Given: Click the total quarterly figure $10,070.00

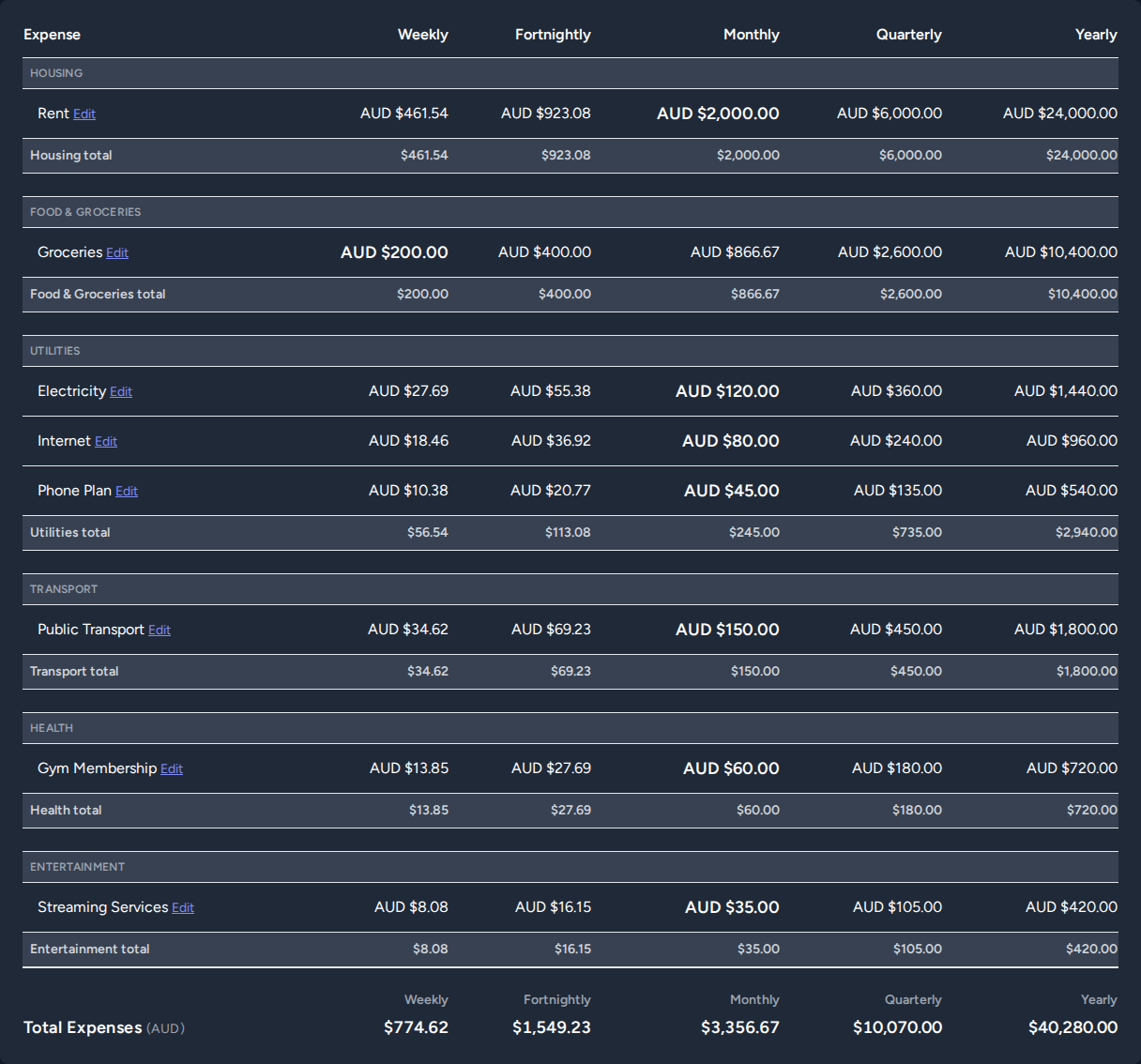Looking at the screenshot, I should coord(898,1028).
